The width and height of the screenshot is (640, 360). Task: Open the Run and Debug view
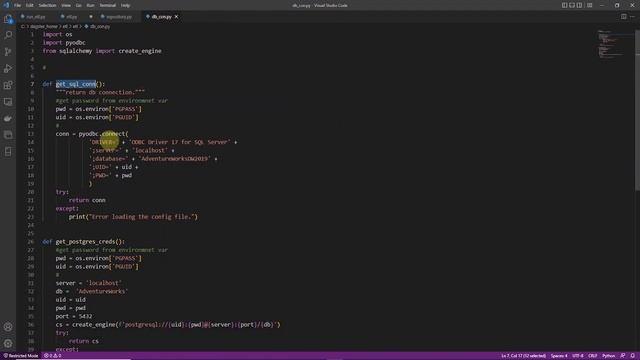[8, 69]
